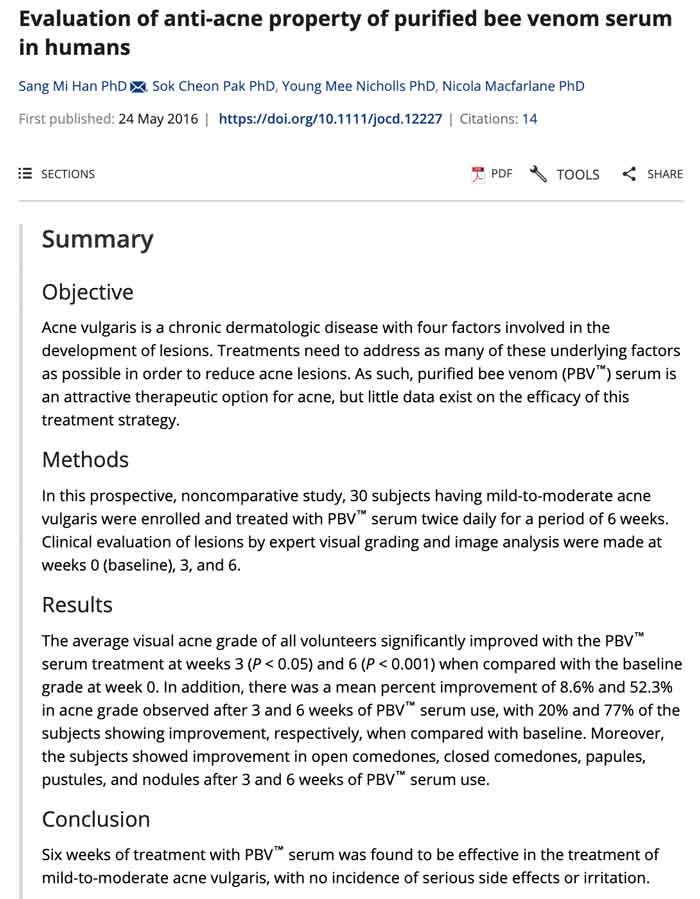The width and height of the screenshot is (700, 899).
Task: Click the Summary heading
Action: (x=97, y=240)
